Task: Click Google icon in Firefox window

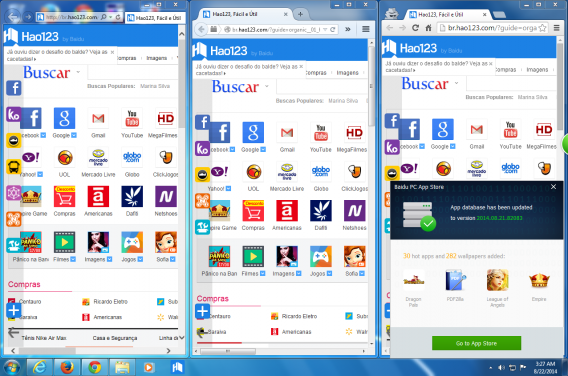Action: (x=253, y=133)
